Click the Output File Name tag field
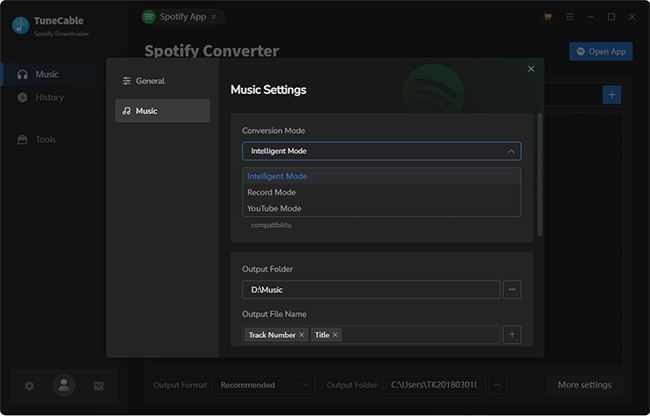The height and width of the screenshot is (416, 650). (x=371, y=335)
